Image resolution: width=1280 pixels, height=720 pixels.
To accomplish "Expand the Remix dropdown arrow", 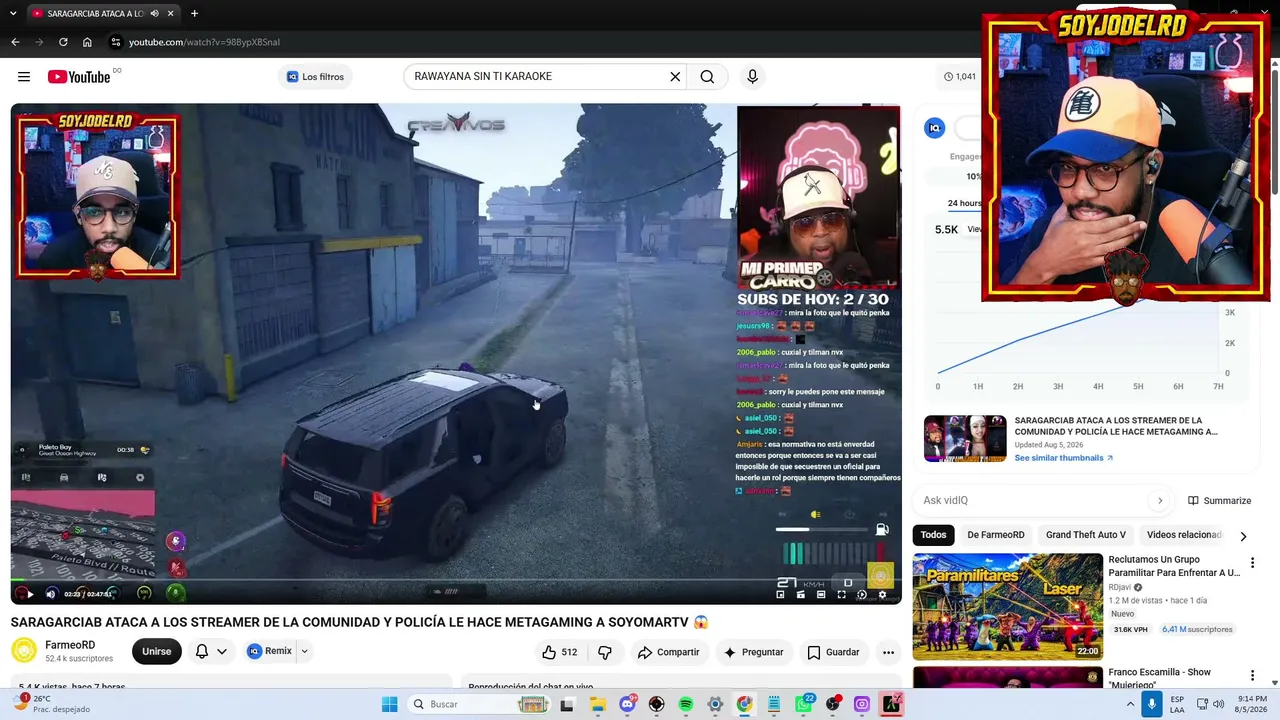I will coord(304,651).
